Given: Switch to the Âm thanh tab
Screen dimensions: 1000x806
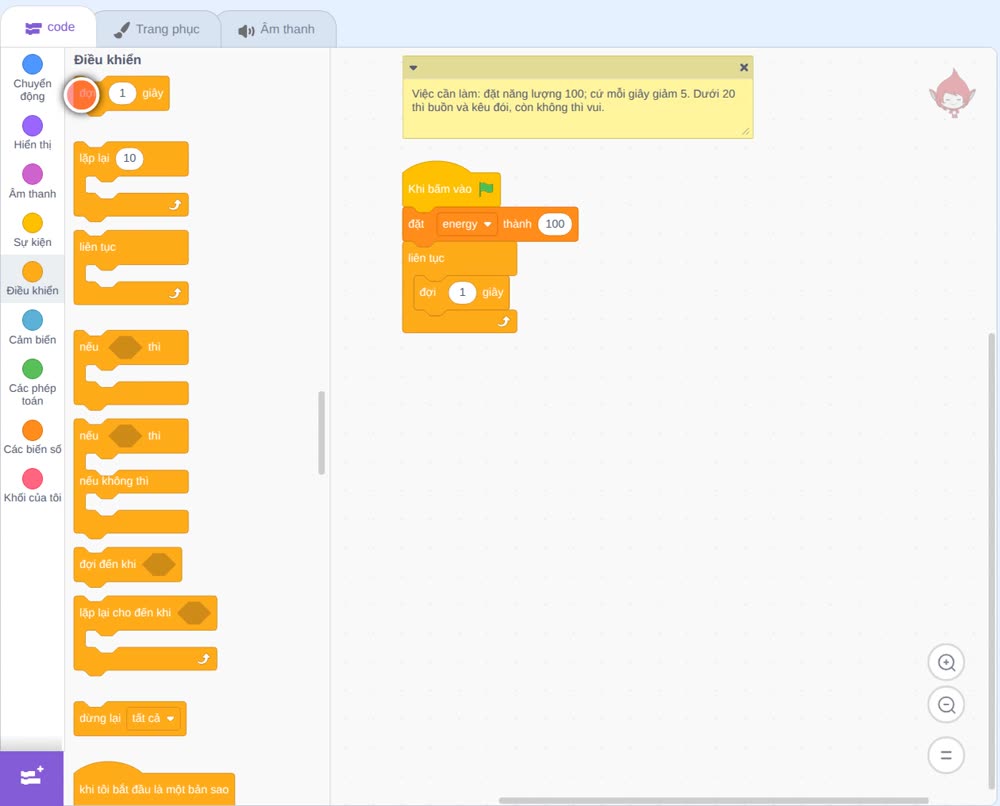Looking at the screenshot, I should tap(277, 29).
